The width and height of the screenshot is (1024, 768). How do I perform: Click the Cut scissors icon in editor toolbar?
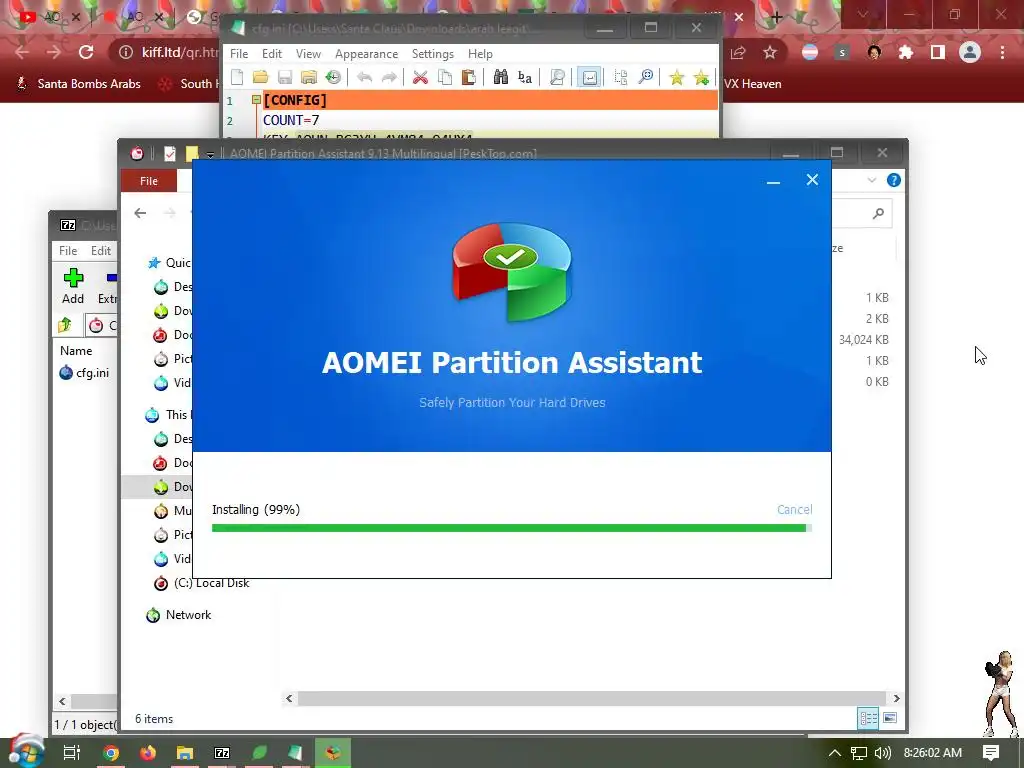(420, 77)
